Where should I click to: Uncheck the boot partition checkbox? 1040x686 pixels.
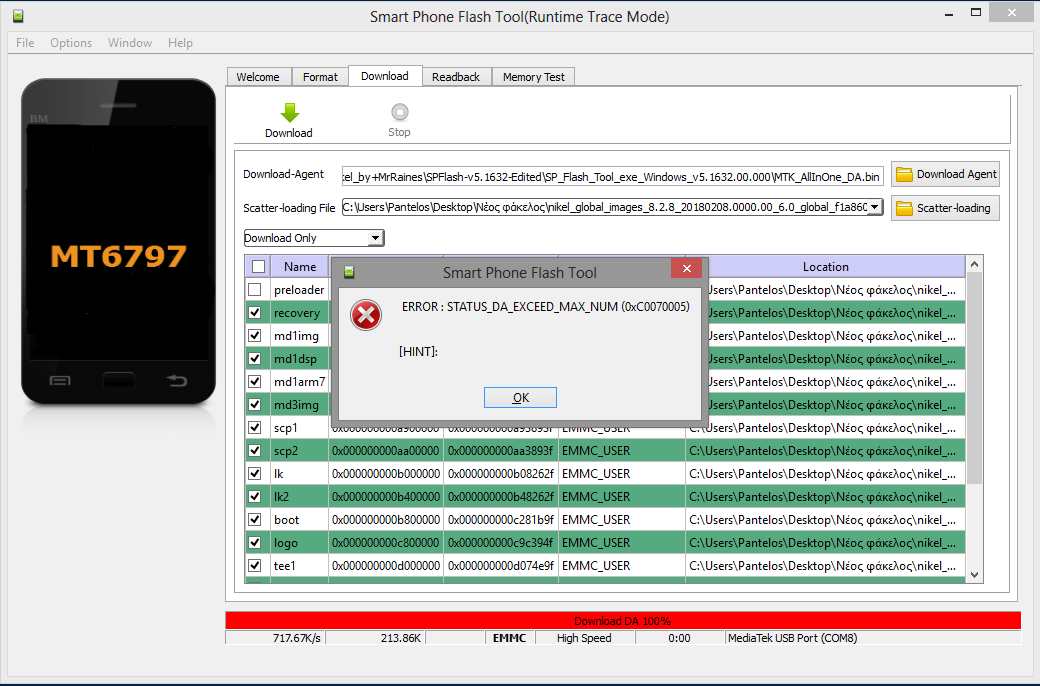click(x=256, y=520)
